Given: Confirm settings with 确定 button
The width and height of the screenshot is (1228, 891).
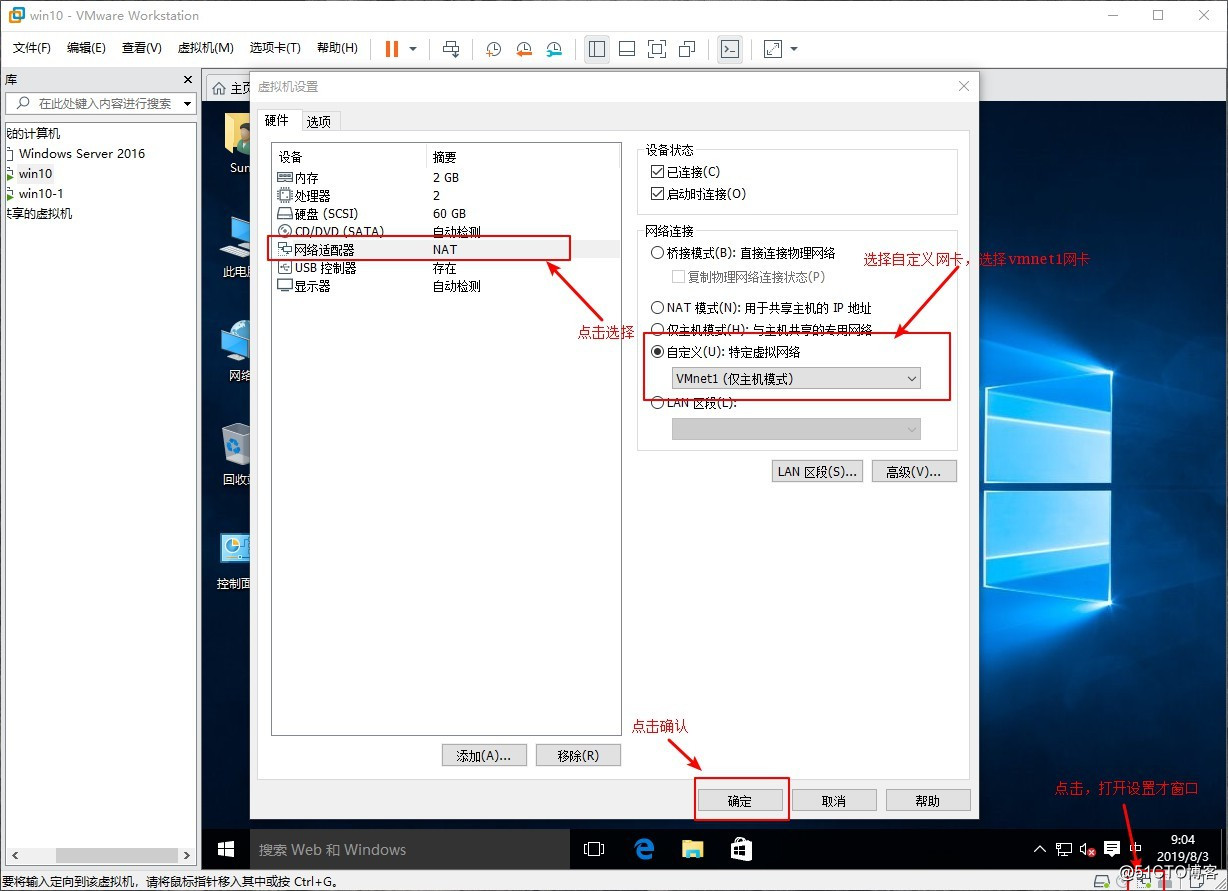Looking at the screenshot, I should tap(740, 800).
